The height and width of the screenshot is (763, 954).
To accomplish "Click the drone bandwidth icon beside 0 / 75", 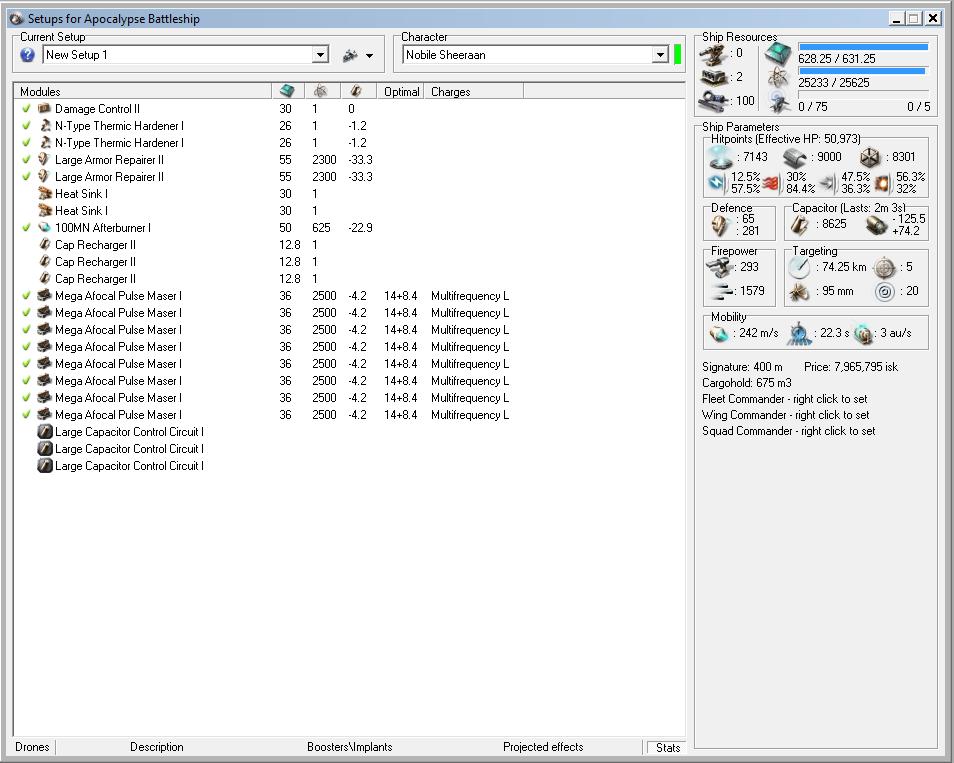I will pos(778,102).
